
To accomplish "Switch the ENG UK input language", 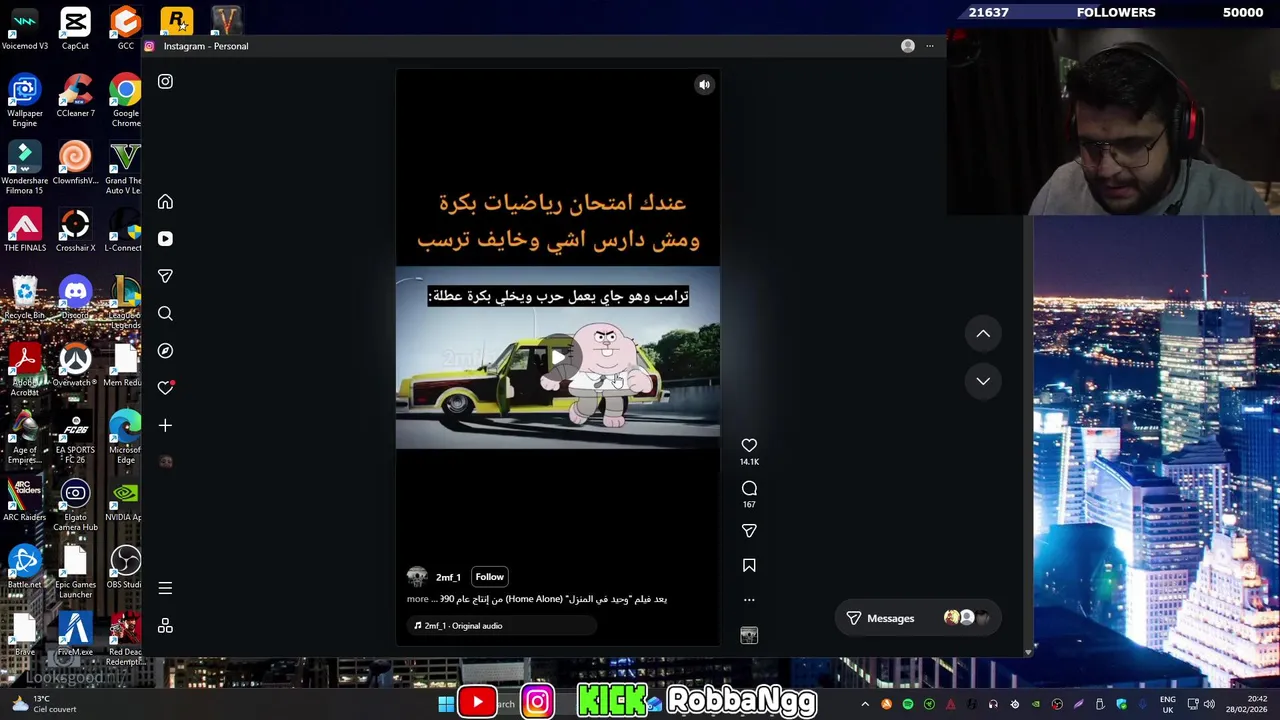I will click(1167, 705).
